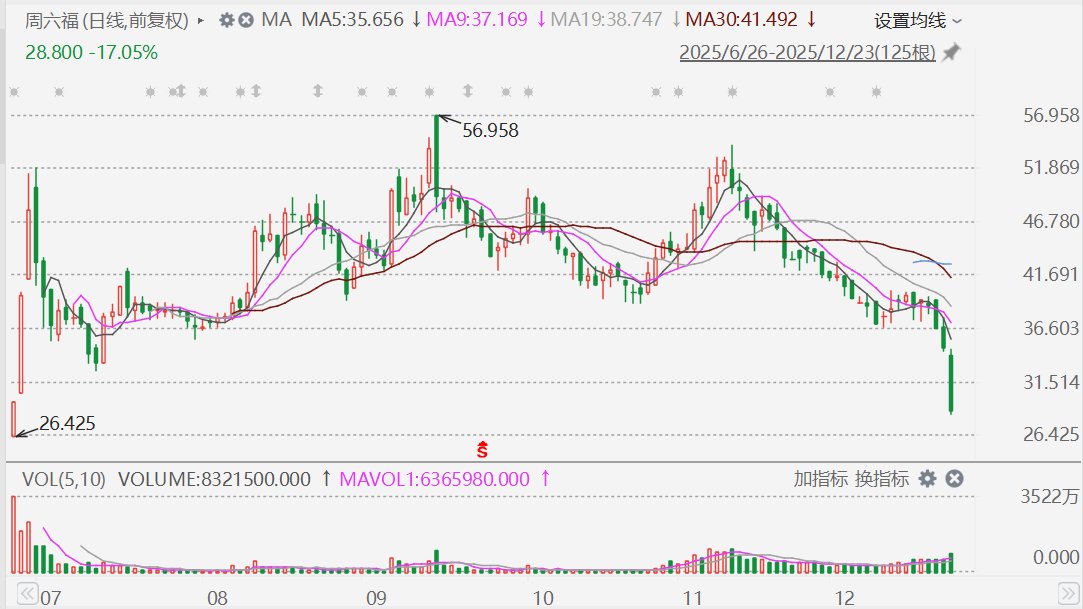Screen dimensions: 1083x609
Task: Click the 换指标 button
Action: click(881, 478)
